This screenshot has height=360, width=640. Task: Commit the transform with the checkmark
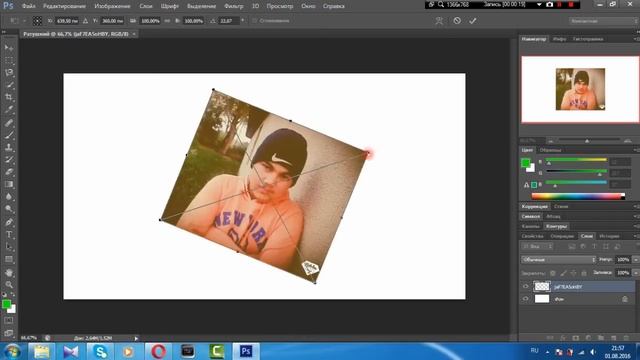click(x=473, y=20)
